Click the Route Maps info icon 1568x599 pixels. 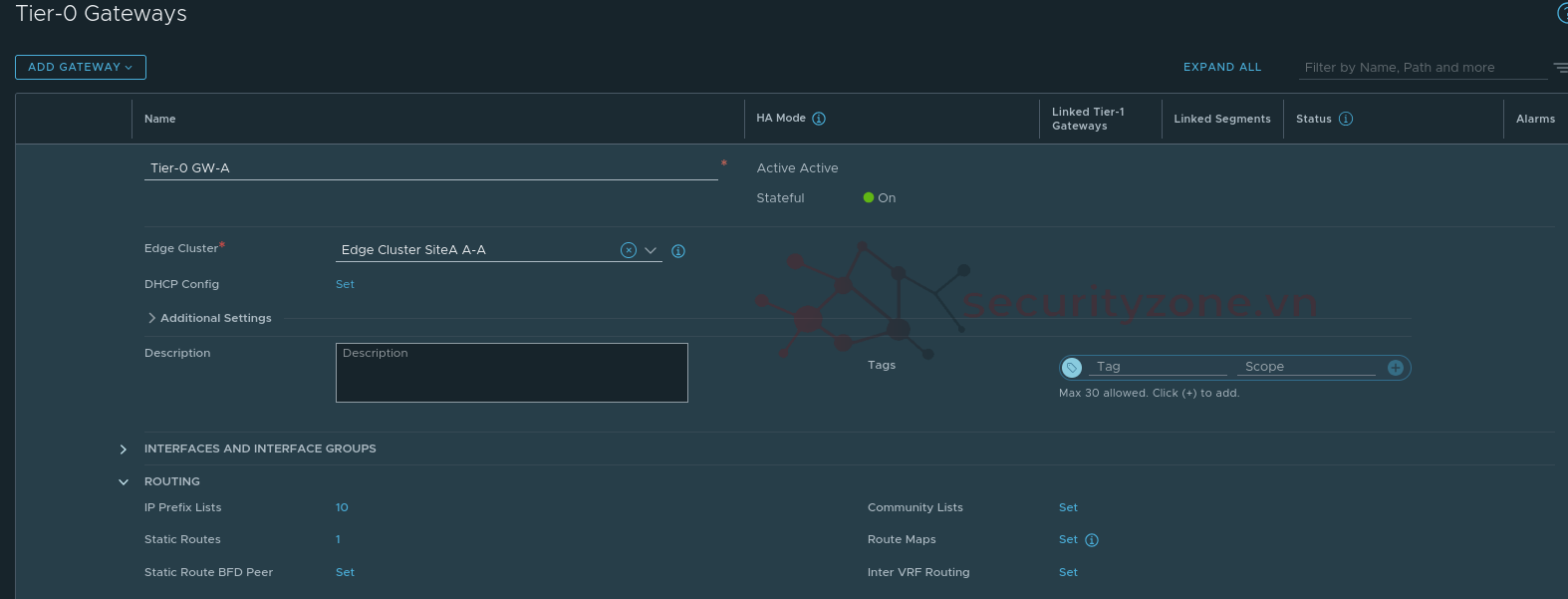coord(1092,540)
